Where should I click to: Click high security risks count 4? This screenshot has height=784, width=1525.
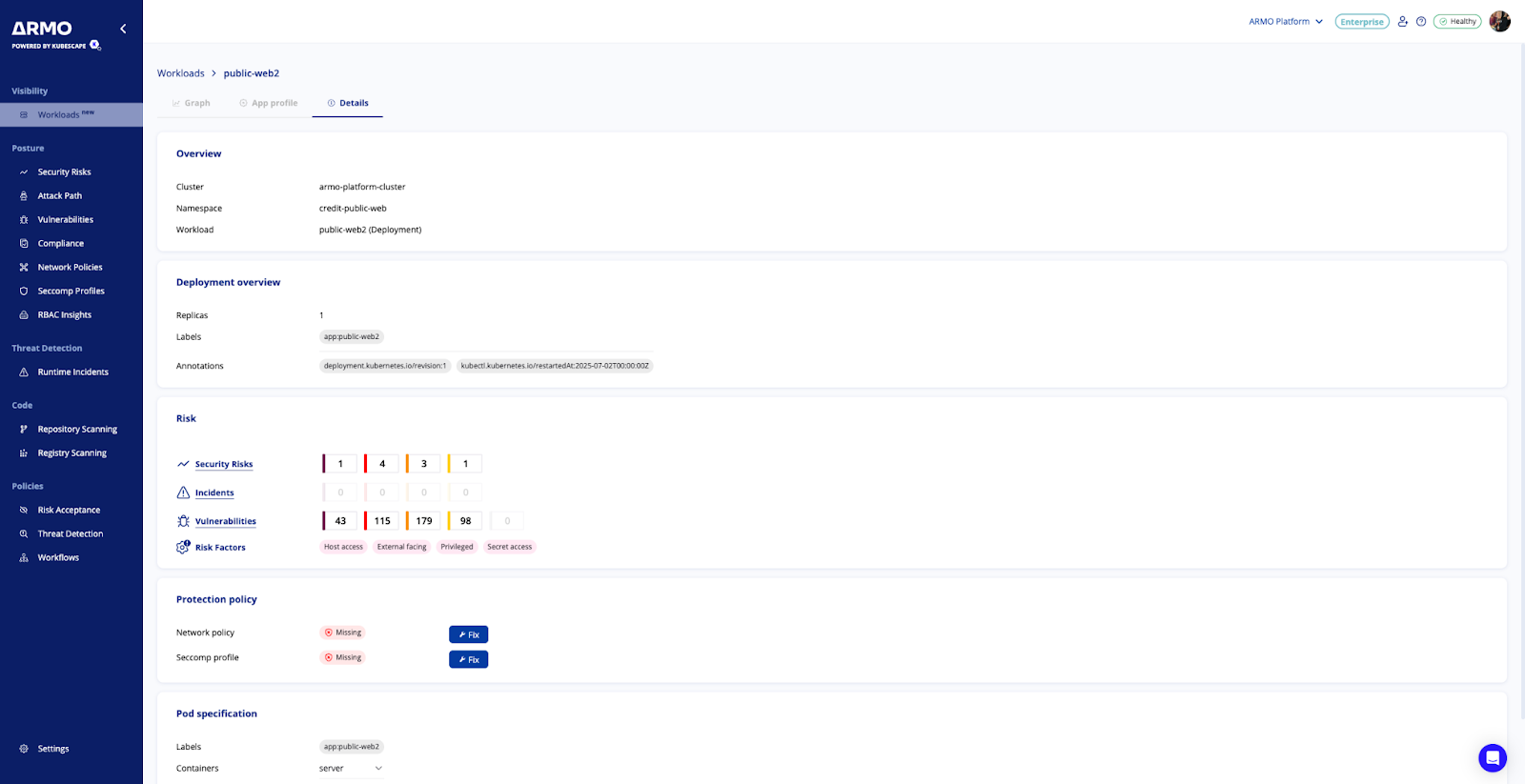pos(382,464)
